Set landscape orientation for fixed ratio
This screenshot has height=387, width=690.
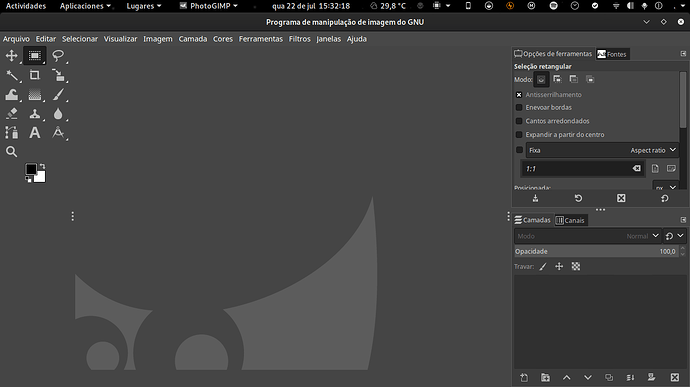coord(671,169)
